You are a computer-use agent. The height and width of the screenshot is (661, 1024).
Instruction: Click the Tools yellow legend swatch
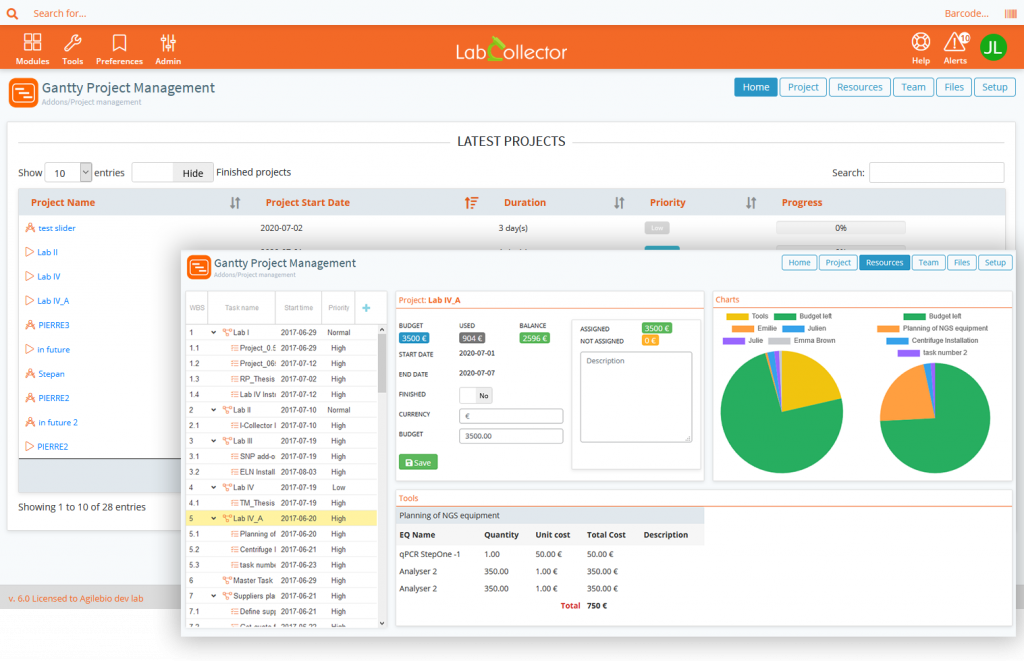point(737,316)
